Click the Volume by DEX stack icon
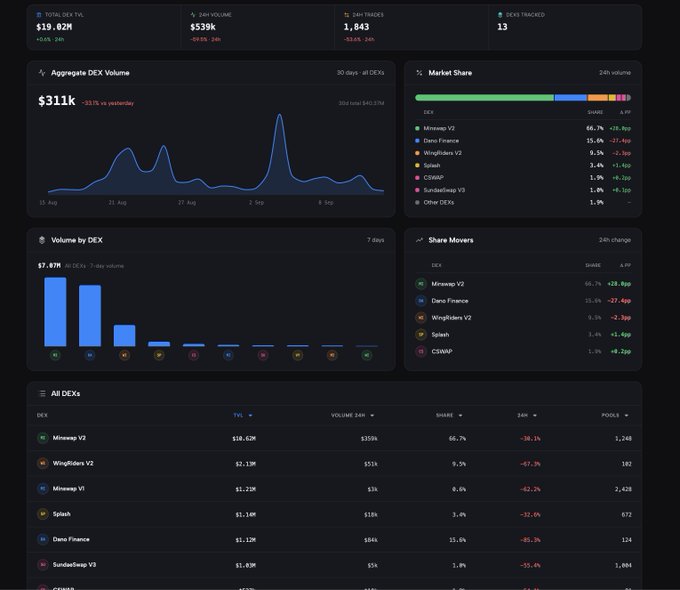The image size is (680, 590). click(42, 240)
